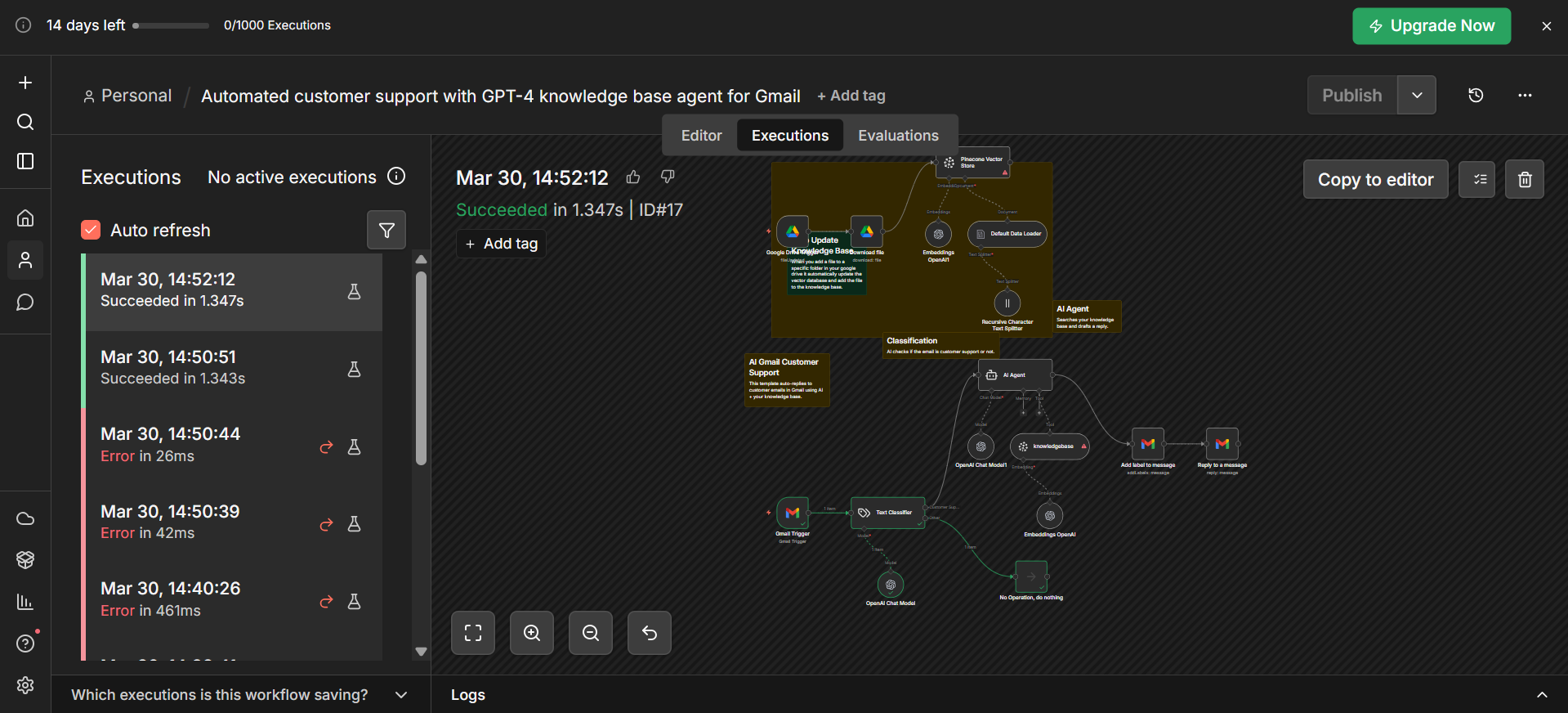Click the Copy to editor button
This screenshot has width=1568, height=713.
tap(1375, 180)
